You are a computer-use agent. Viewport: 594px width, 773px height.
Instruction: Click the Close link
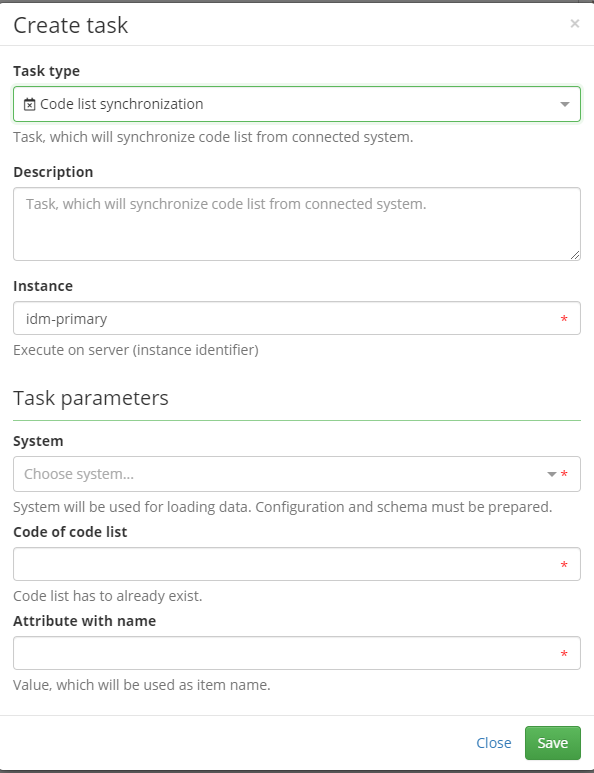click(x=493, y=743)
